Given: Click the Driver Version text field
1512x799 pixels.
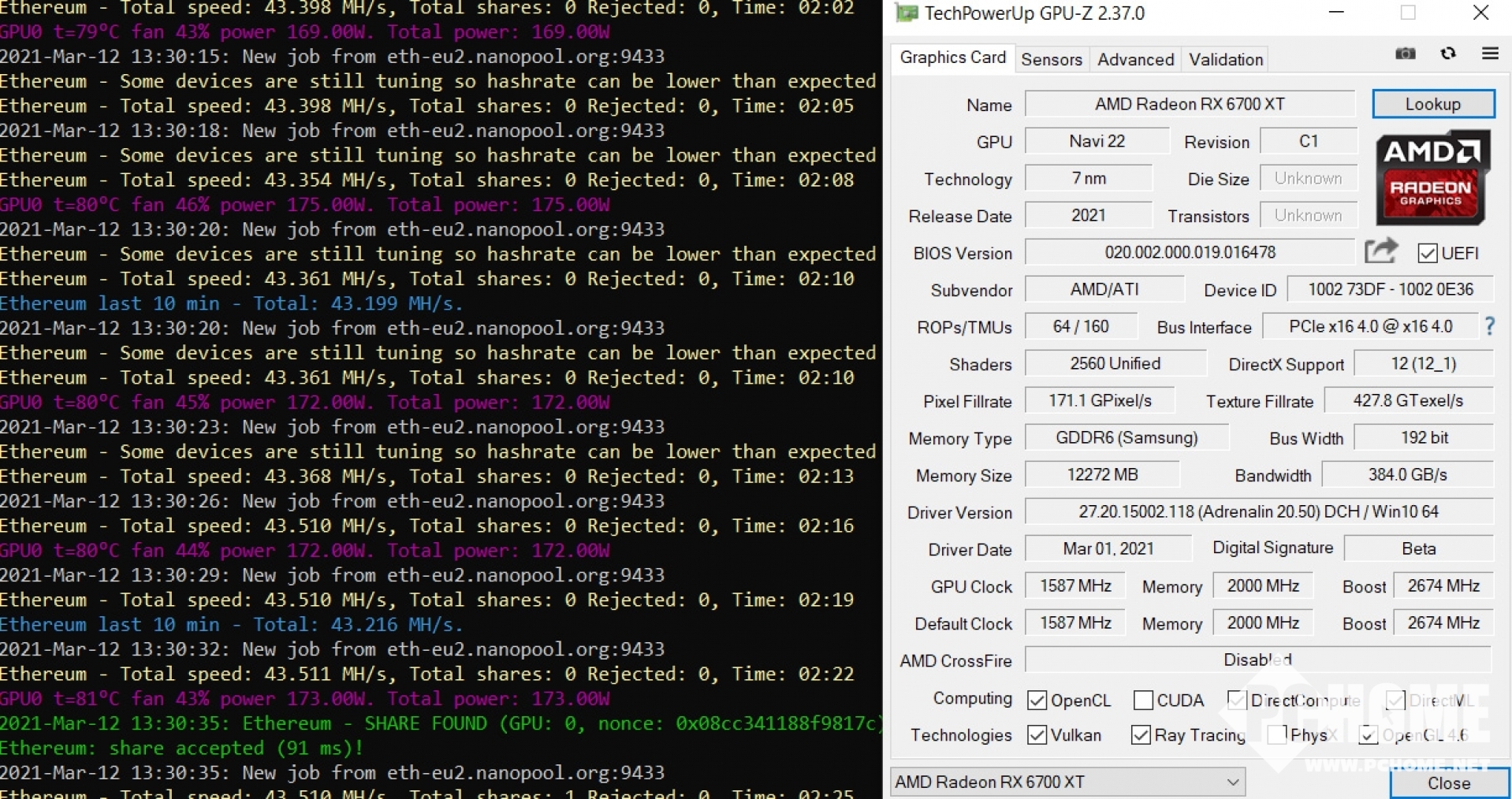Looking at the screenshot, I should (1258, 512).
